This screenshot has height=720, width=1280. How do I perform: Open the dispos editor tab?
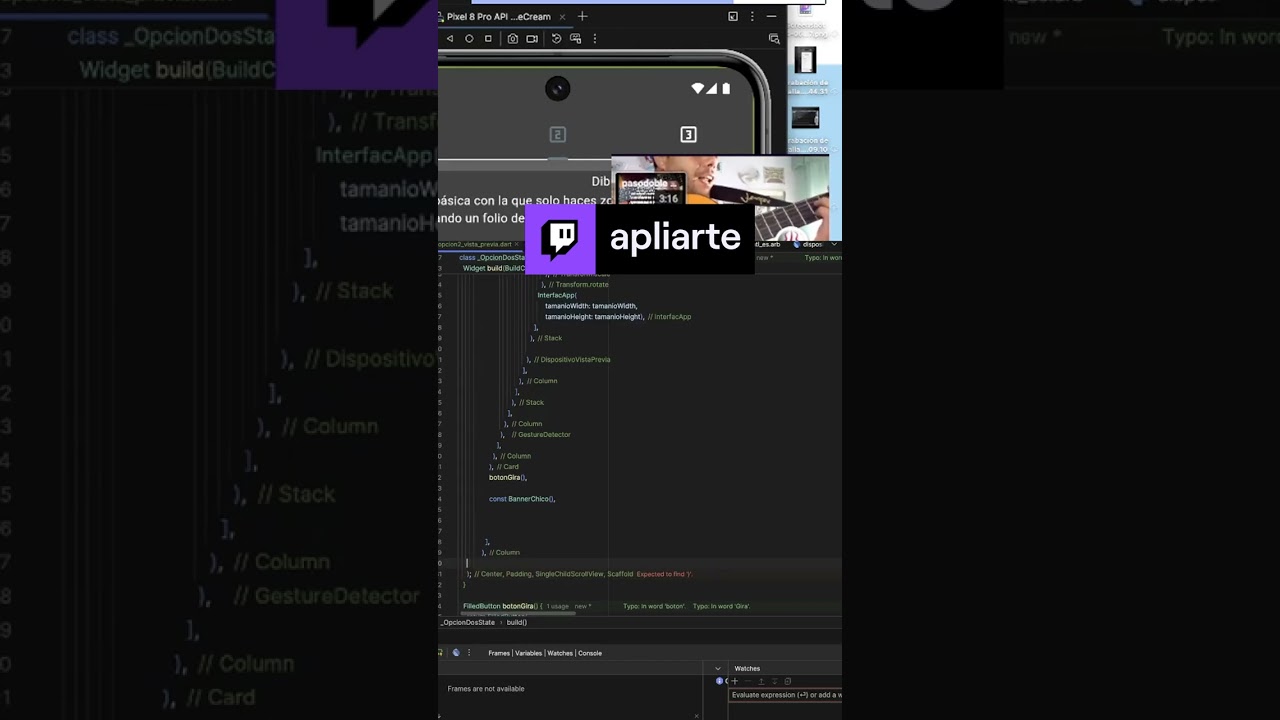810,244
